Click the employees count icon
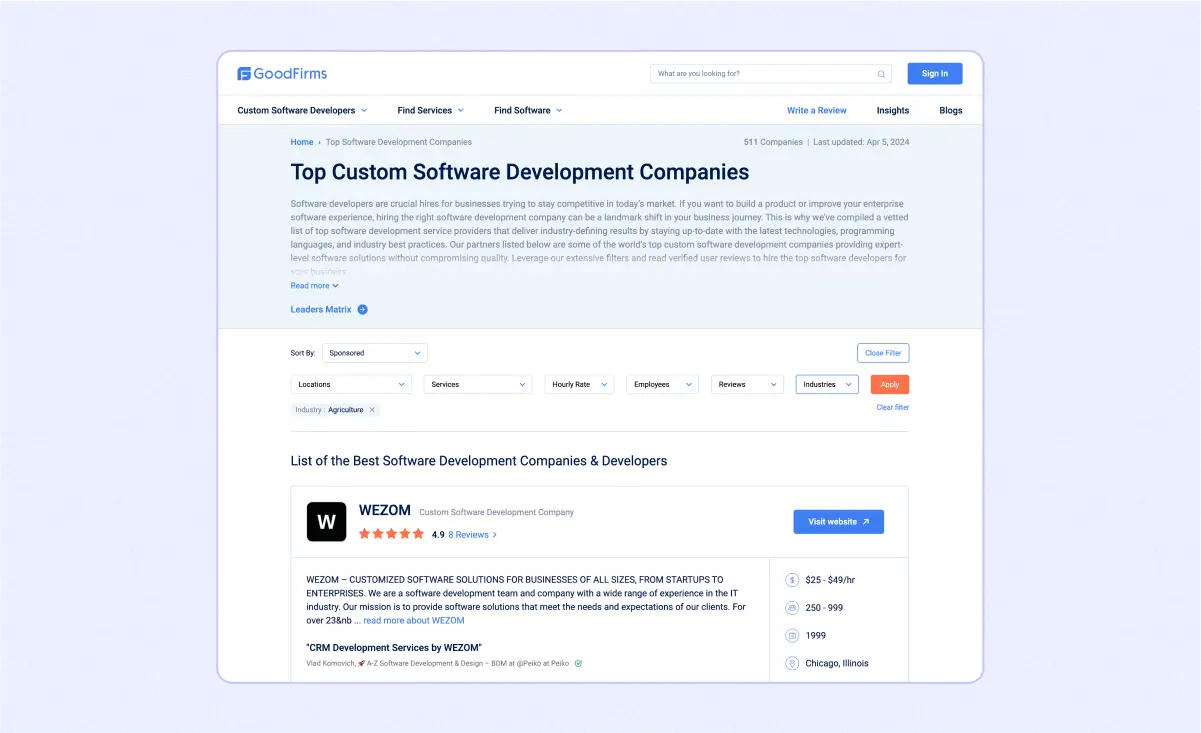 pos(792,608)
